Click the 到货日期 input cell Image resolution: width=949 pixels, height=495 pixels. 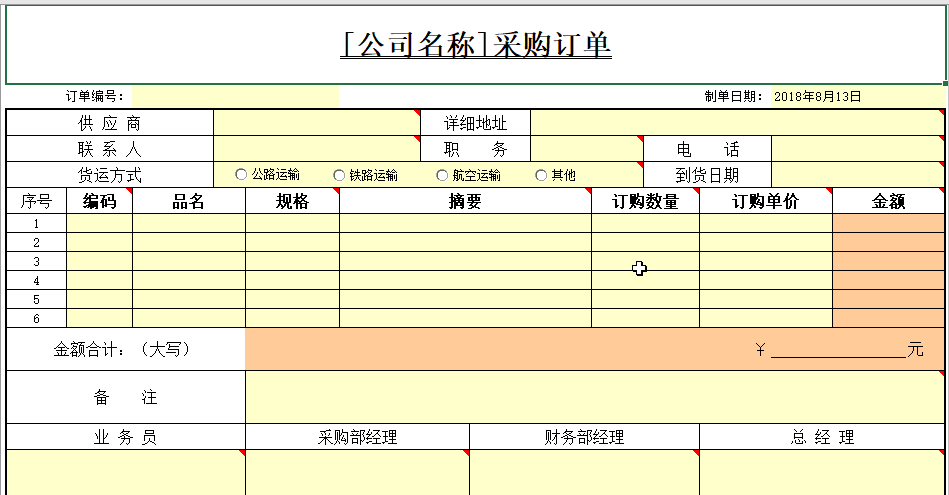pos(857,175)
